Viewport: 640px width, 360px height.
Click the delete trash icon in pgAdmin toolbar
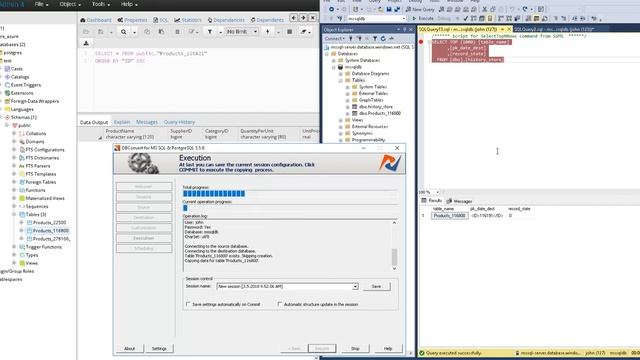tap(177, 32)
